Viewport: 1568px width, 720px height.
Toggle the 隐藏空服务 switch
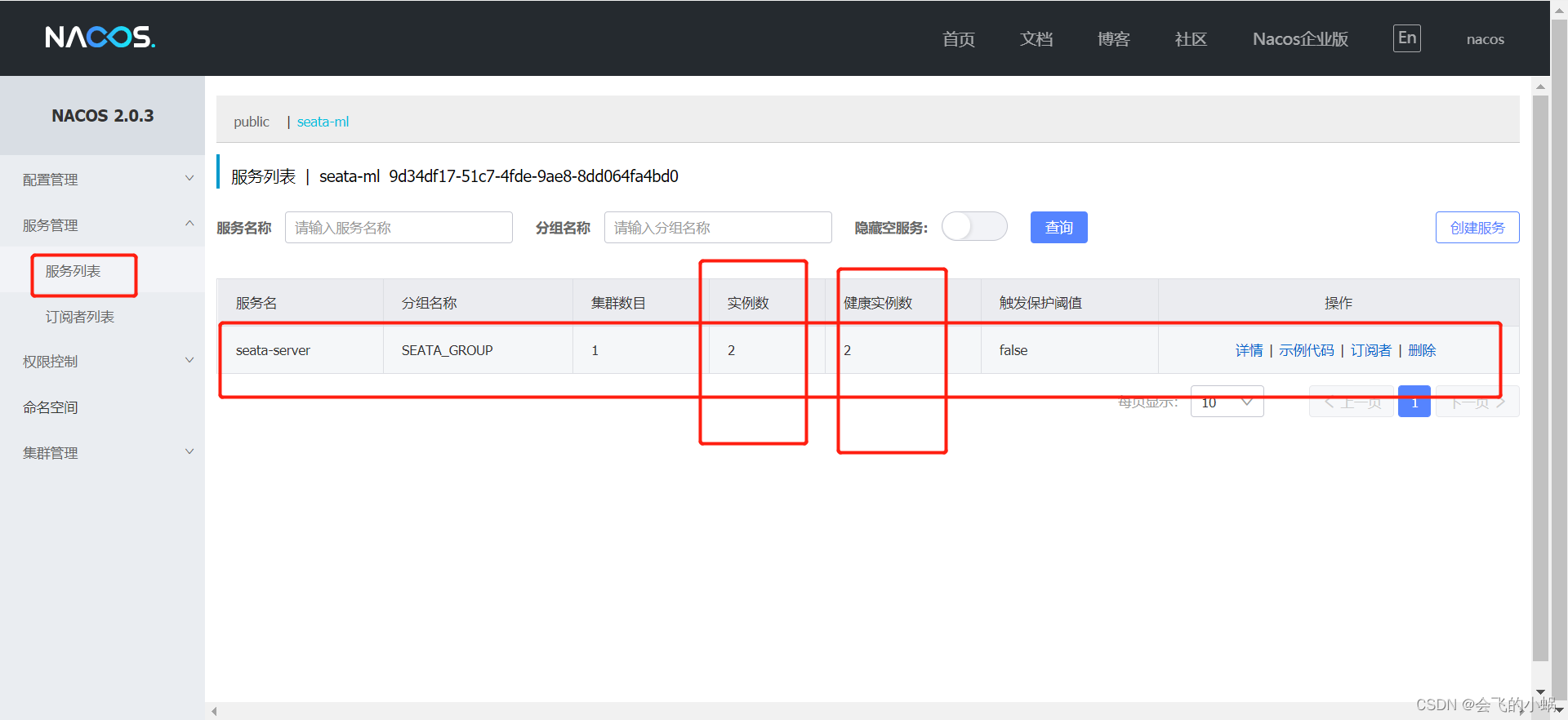tap(974, 226)
